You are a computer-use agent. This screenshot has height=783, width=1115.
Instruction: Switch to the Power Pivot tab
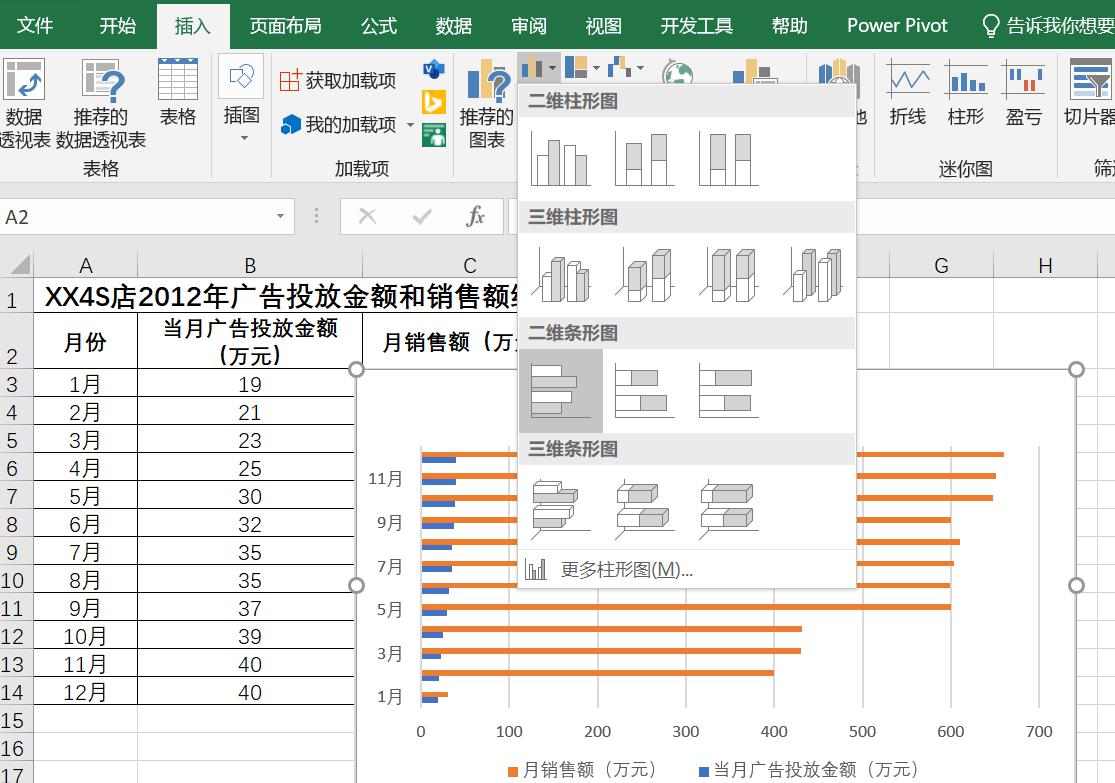pos(897,26)
